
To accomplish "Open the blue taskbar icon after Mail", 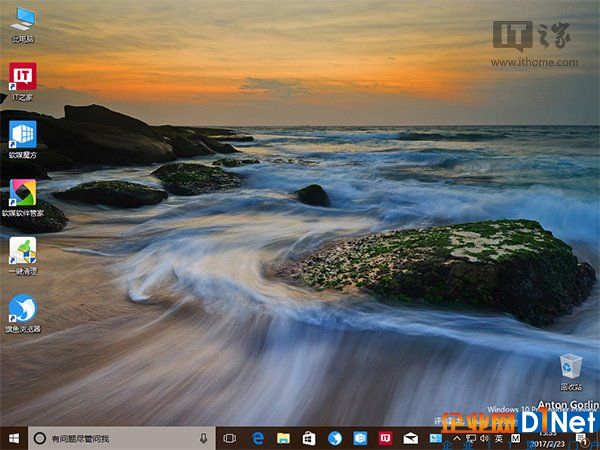I will click(x=435, y=439).
